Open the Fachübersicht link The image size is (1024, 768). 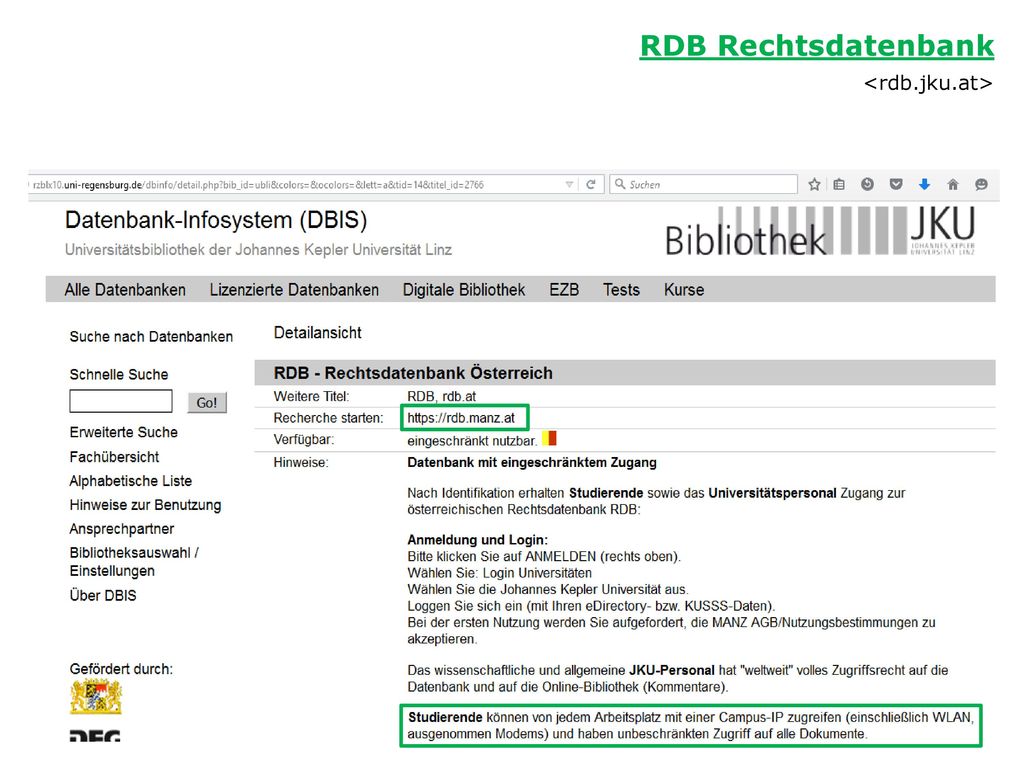(x=114, y=457)
